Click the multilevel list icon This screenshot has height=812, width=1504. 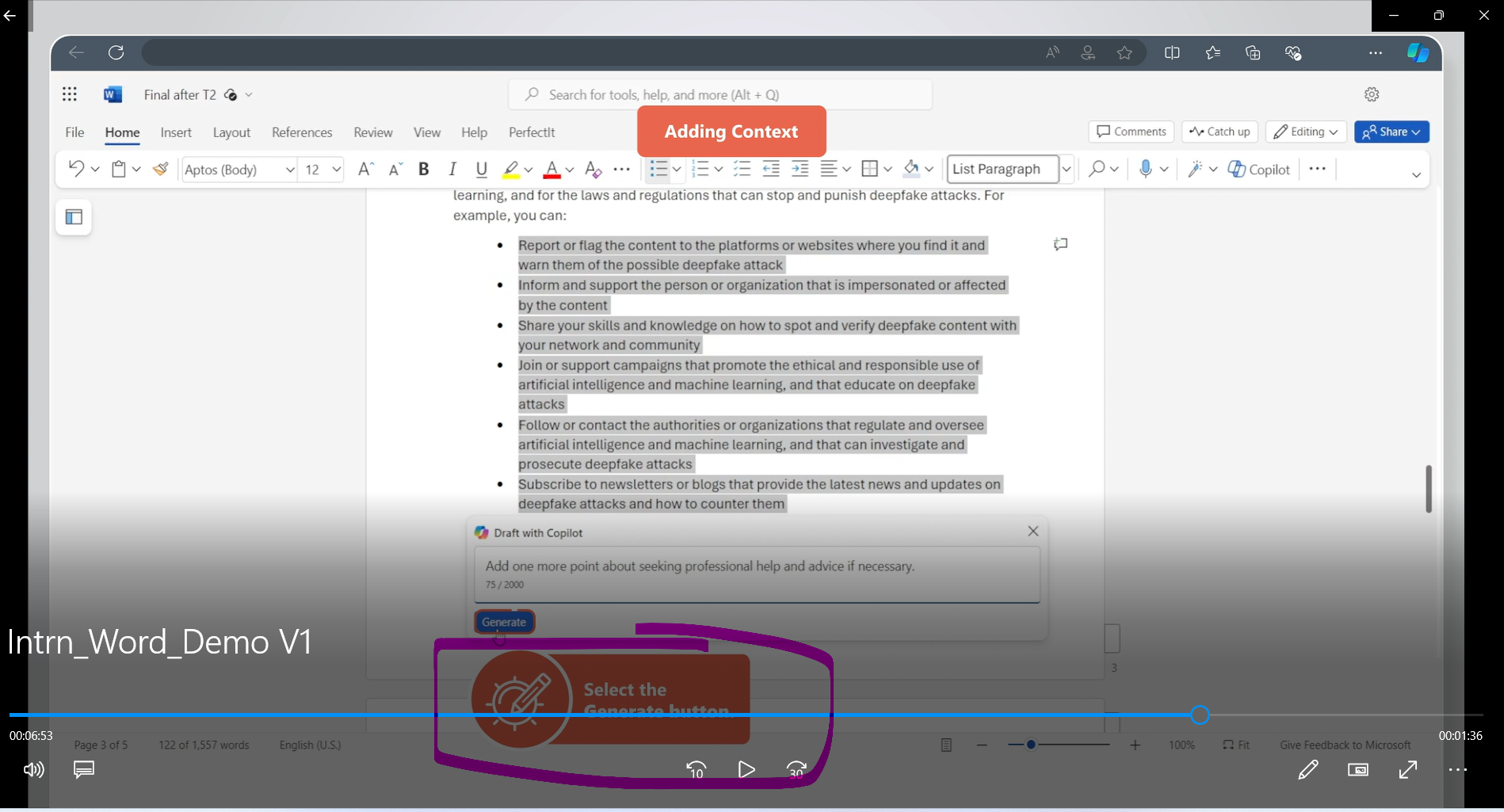click(742, 169)
